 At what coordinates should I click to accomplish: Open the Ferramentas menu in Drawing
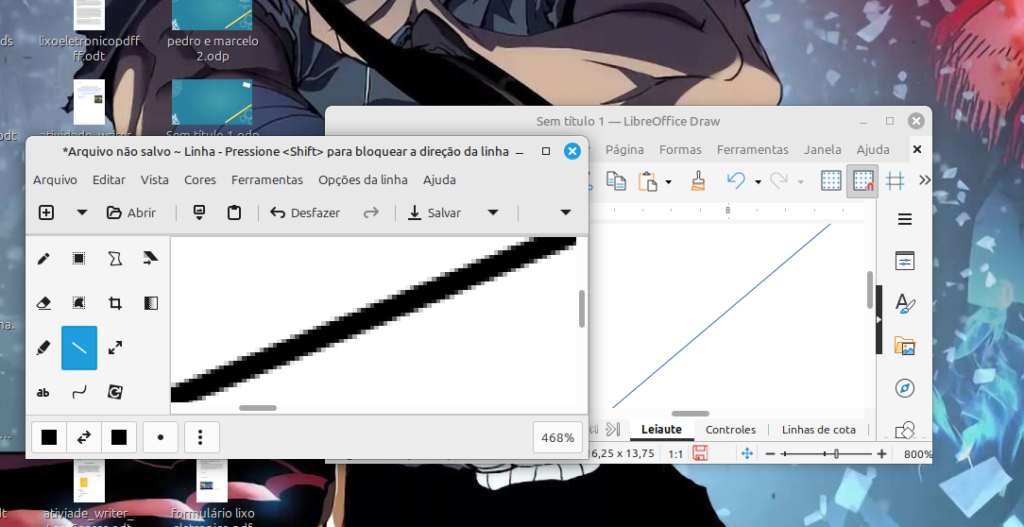267,180
